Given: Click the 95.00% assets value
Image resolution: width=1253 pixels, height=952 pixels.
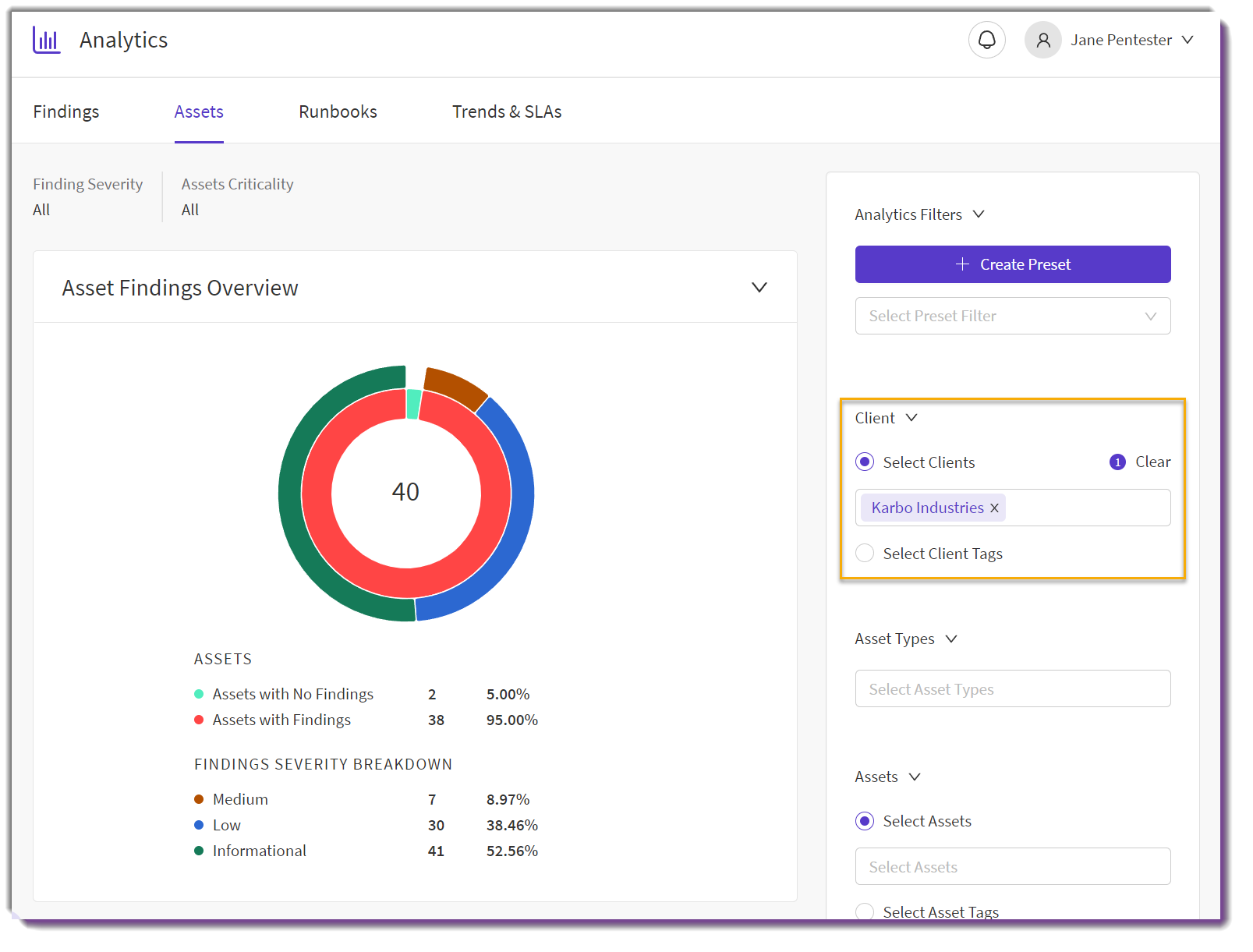Looking at the screenshot, I should (512, 720).
